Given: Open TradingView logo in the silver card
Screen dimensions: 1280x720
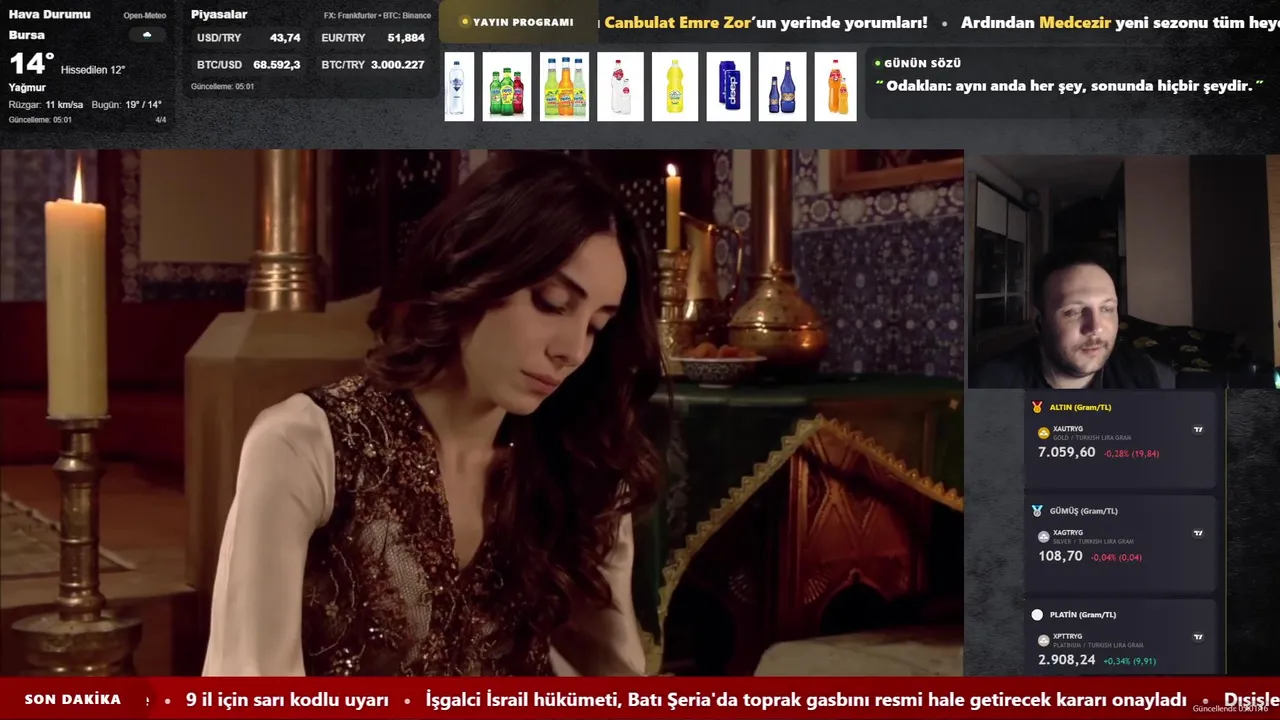Looking at the screenshot, I should (x=1198, y=533).
